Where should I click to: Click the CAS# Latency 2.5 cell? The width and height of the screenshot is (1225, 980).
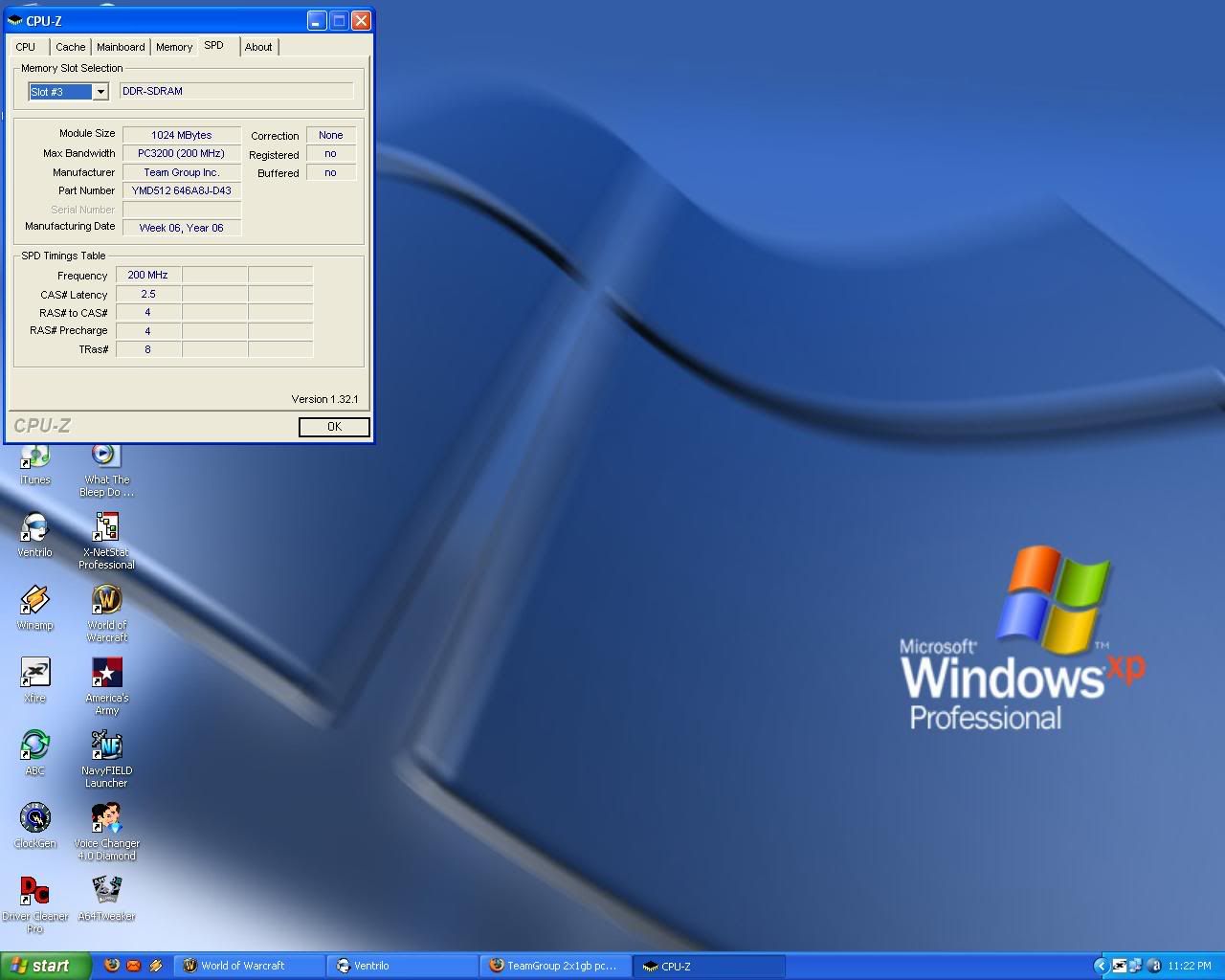(x=148, y=294)
